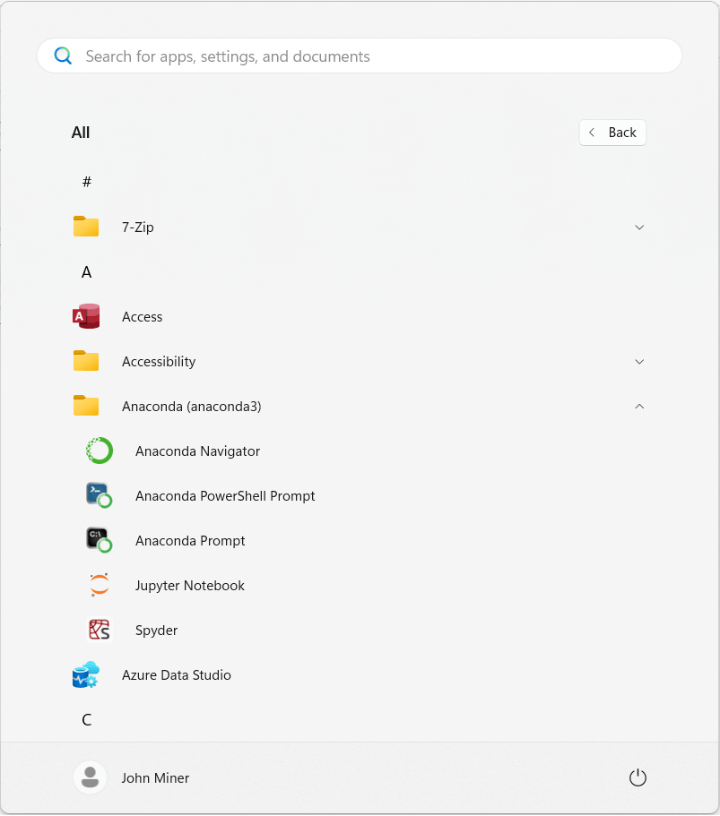Click the search magnifier icon
This screenshot has width=720, height=816.
coord(63,56)
